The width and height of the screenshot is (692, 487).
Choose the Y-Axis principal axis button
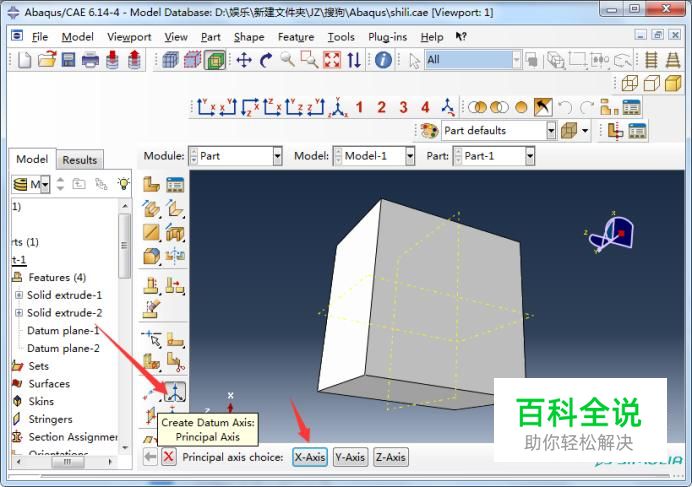click(x=350, y=457)
